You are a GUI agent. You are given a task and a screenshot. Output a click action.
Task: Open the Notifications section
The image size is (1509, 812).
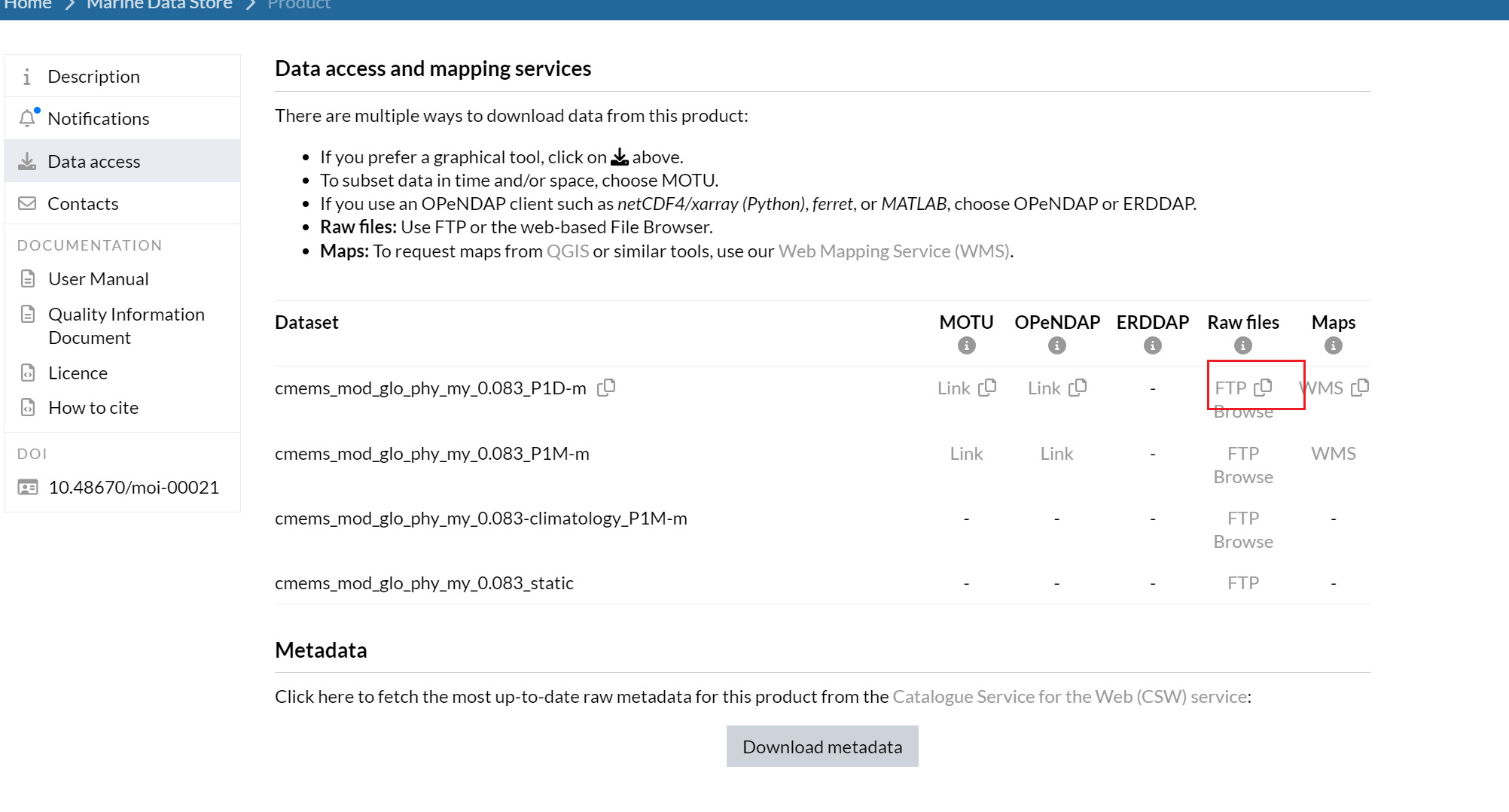(x=123, y=118)
